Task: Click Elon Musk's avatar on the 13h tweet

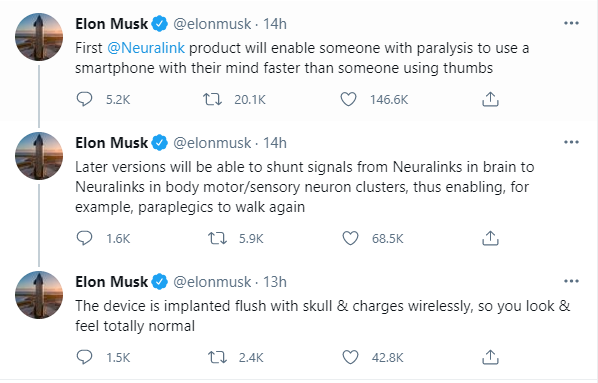Action: click(39, 295)
